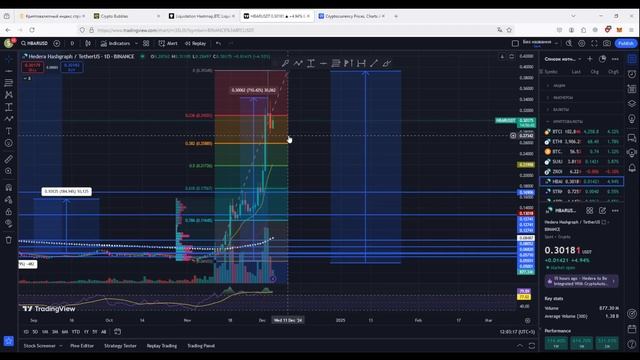Image resolution: width=640 pixels, height=360 pixels.
Task: Pick the pencil style in floating drawing toolbar
Action: 285,63
